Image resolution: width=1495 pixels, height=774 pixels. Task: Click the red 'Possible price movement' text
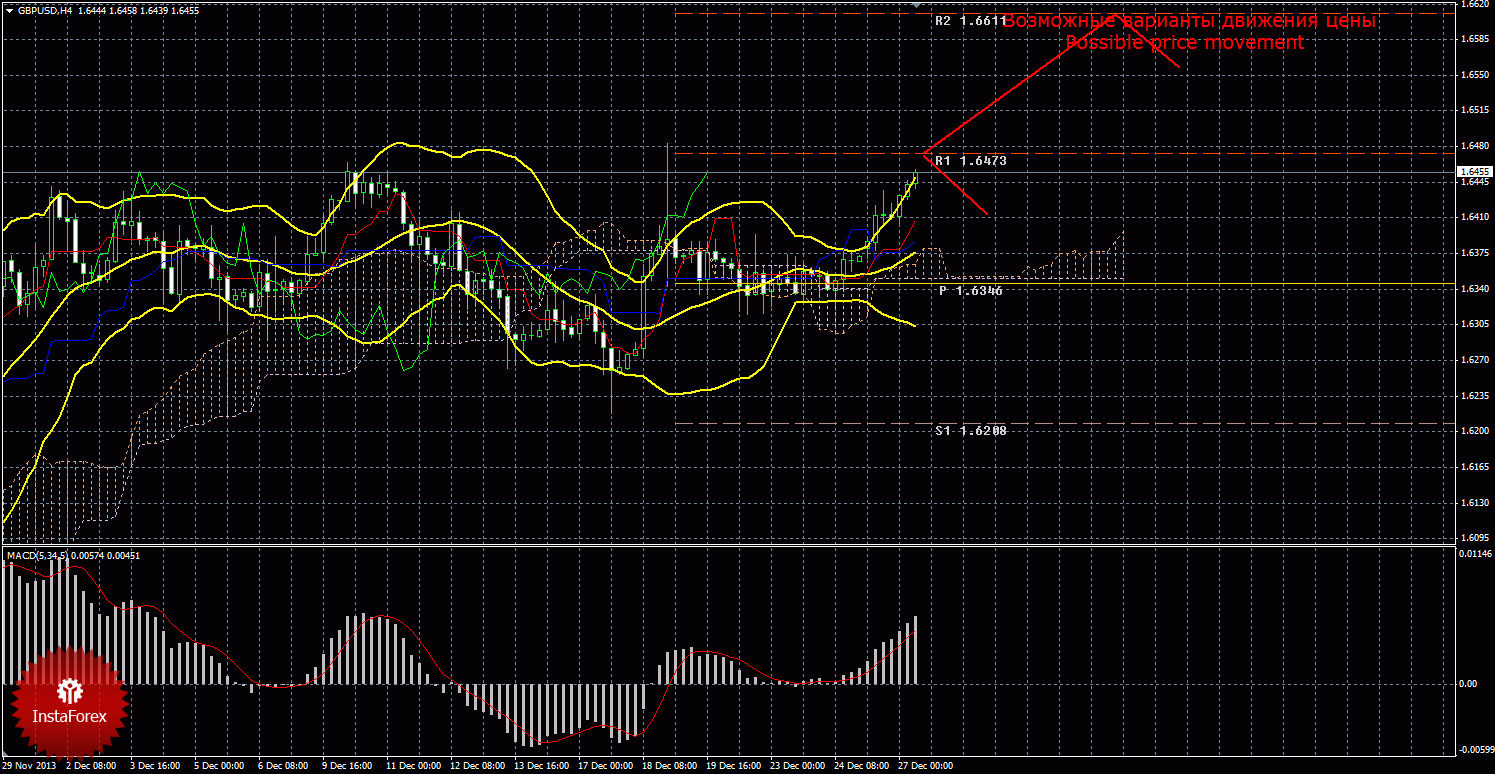click(1184, 43)
